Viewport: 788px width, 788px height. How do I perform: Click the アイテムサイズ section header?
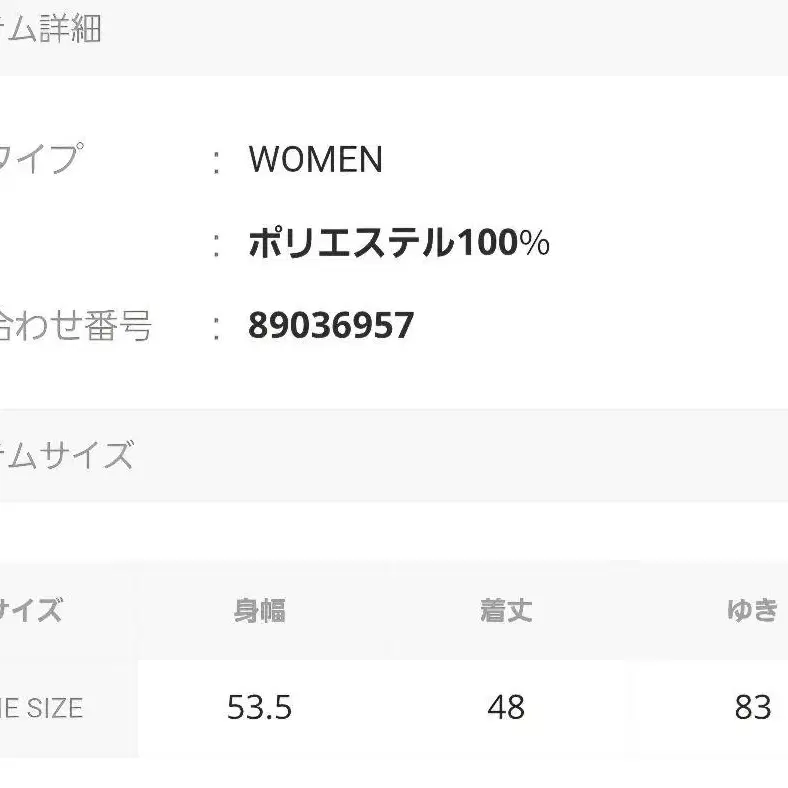click(65, 456)
